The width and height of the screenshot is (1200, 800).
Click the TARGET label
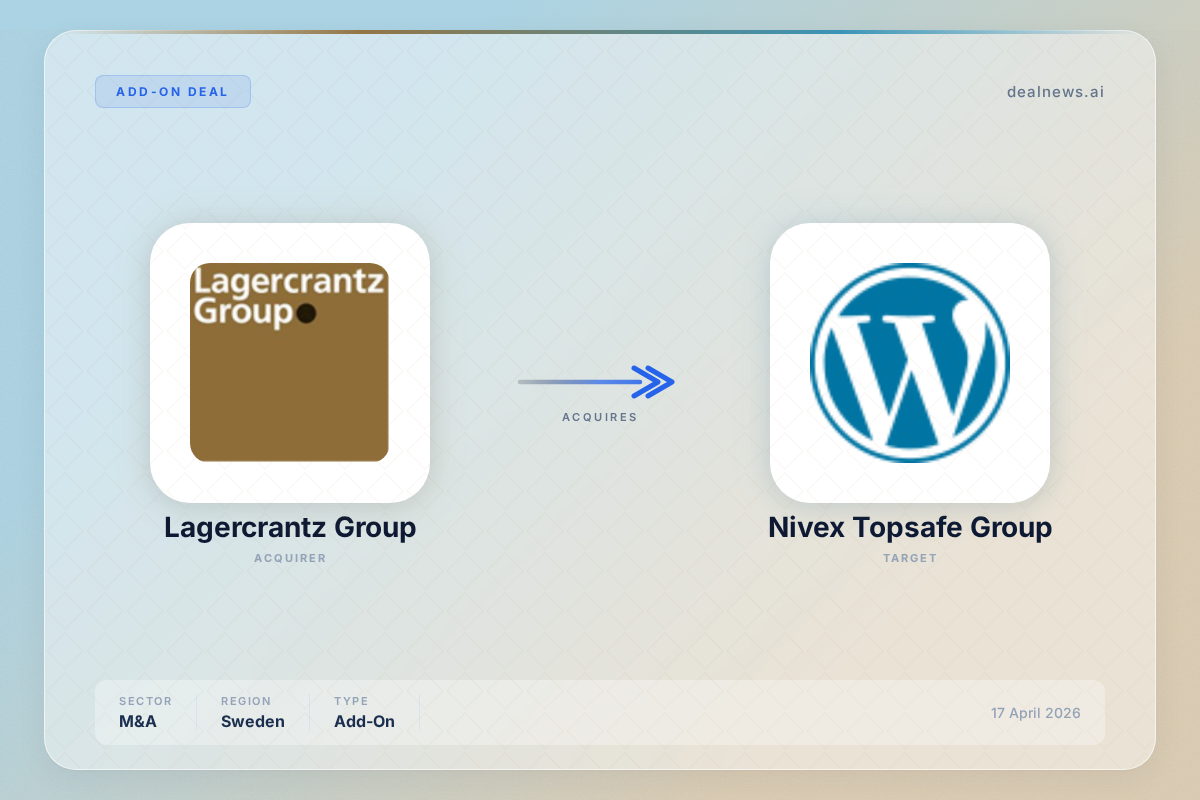[909, 558]
